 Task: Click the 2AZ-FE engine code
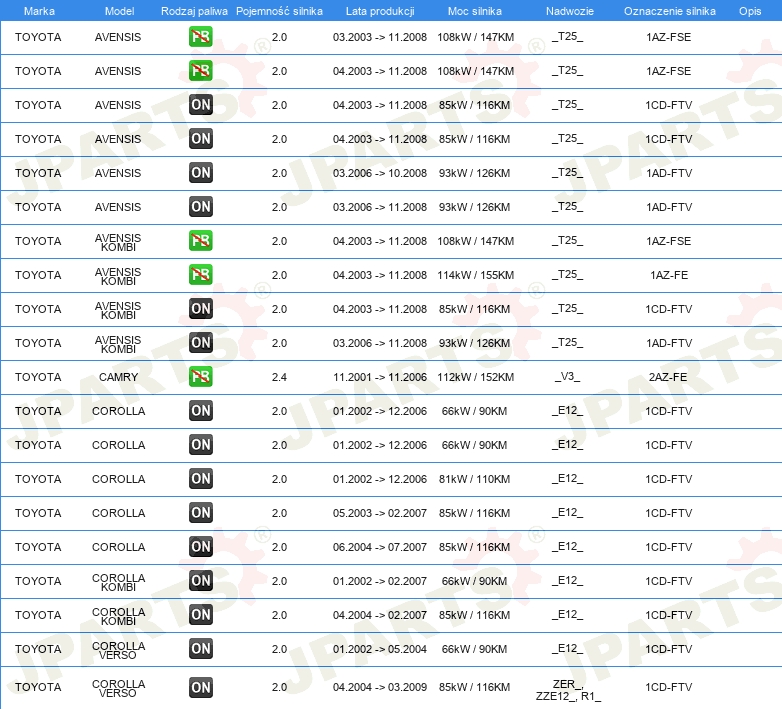pos(668,377)
